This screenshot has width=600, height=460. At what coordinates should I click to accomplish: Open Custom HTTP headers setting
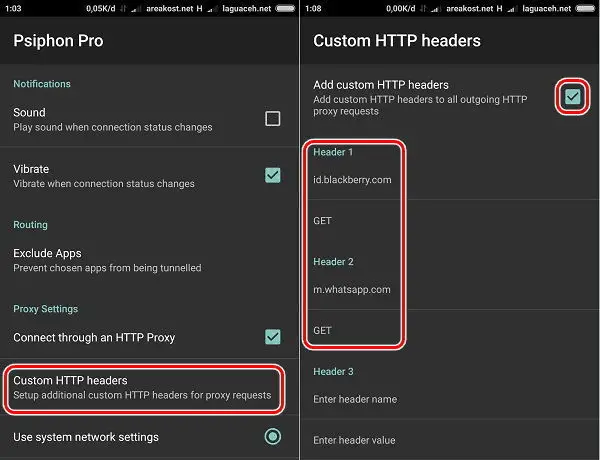144,387
